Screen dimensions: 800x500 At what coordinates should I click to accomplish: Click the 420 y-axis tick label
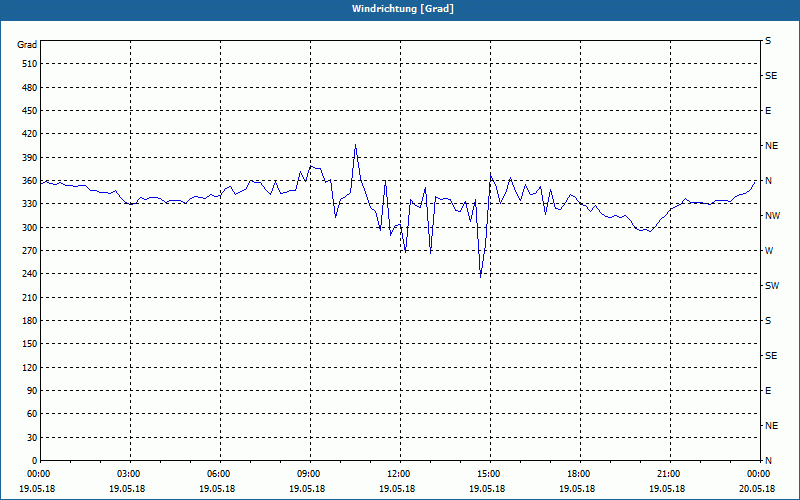(x=30, y=134)
